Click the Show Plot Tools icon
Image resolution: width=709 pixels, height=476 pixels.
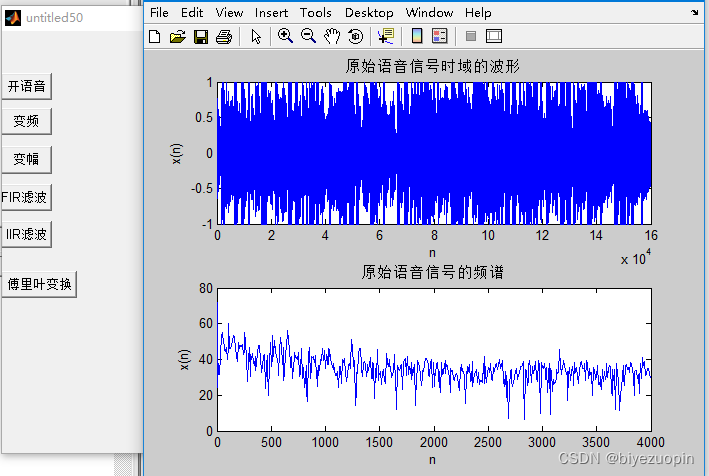click(x=494, y=36)
